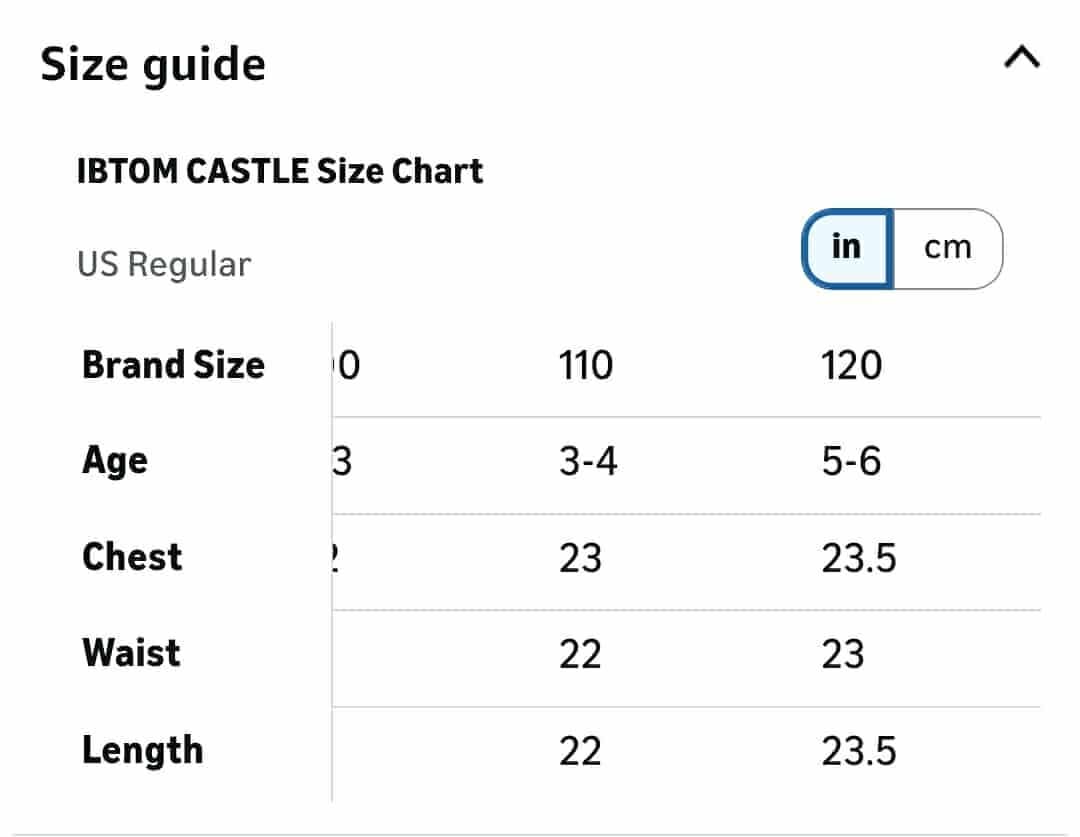The height and width of the screenshot is (837, 1080).
Task: Select brand size 120 column
Action: click(851, 365)
